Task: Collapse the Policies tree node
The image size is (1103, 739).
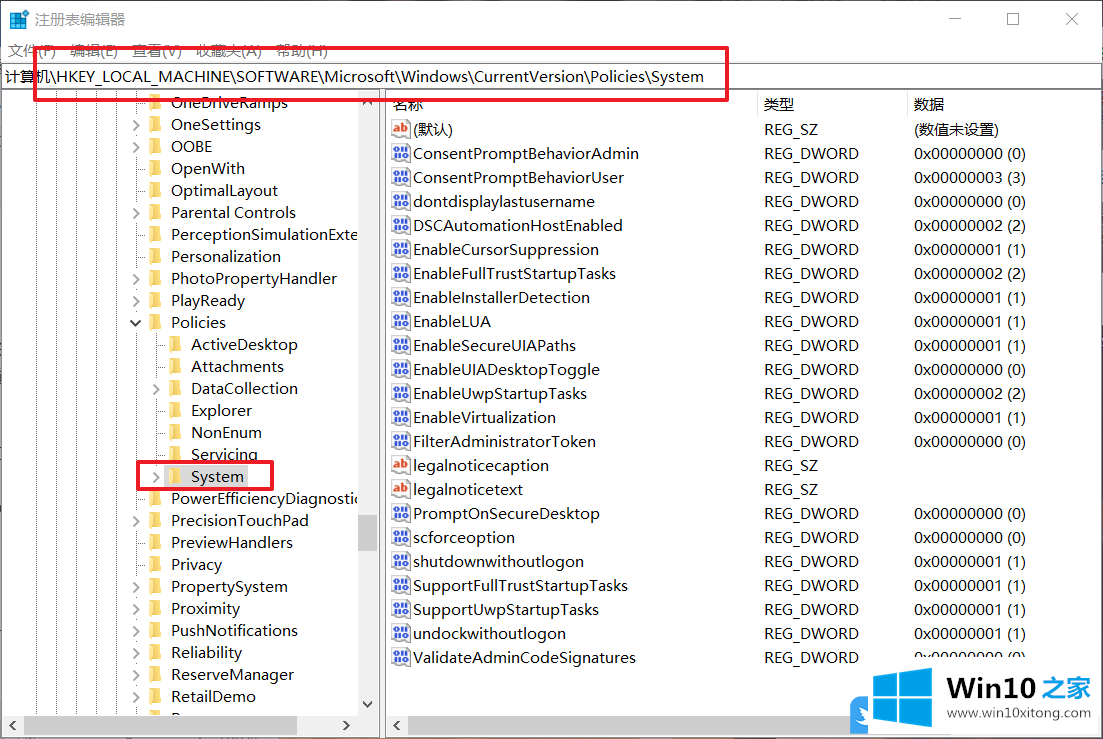Action: [x=136, y=323]
